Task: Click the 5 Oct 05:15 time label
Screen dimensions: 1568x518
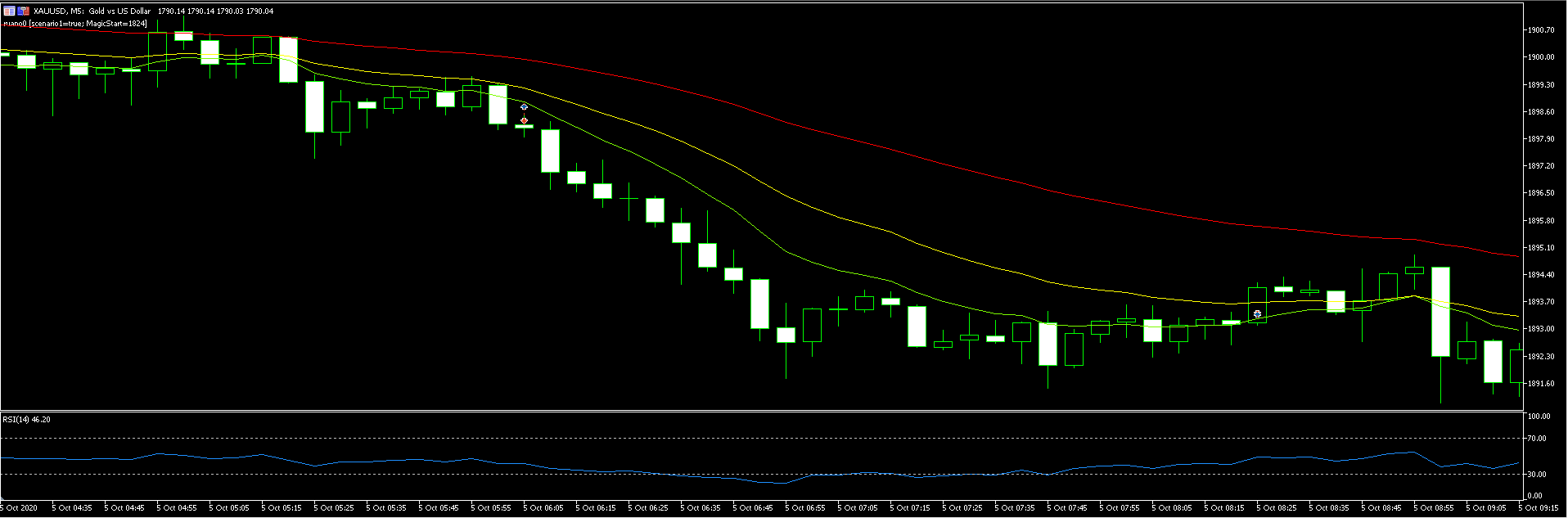Action: [x=282, y=508]
